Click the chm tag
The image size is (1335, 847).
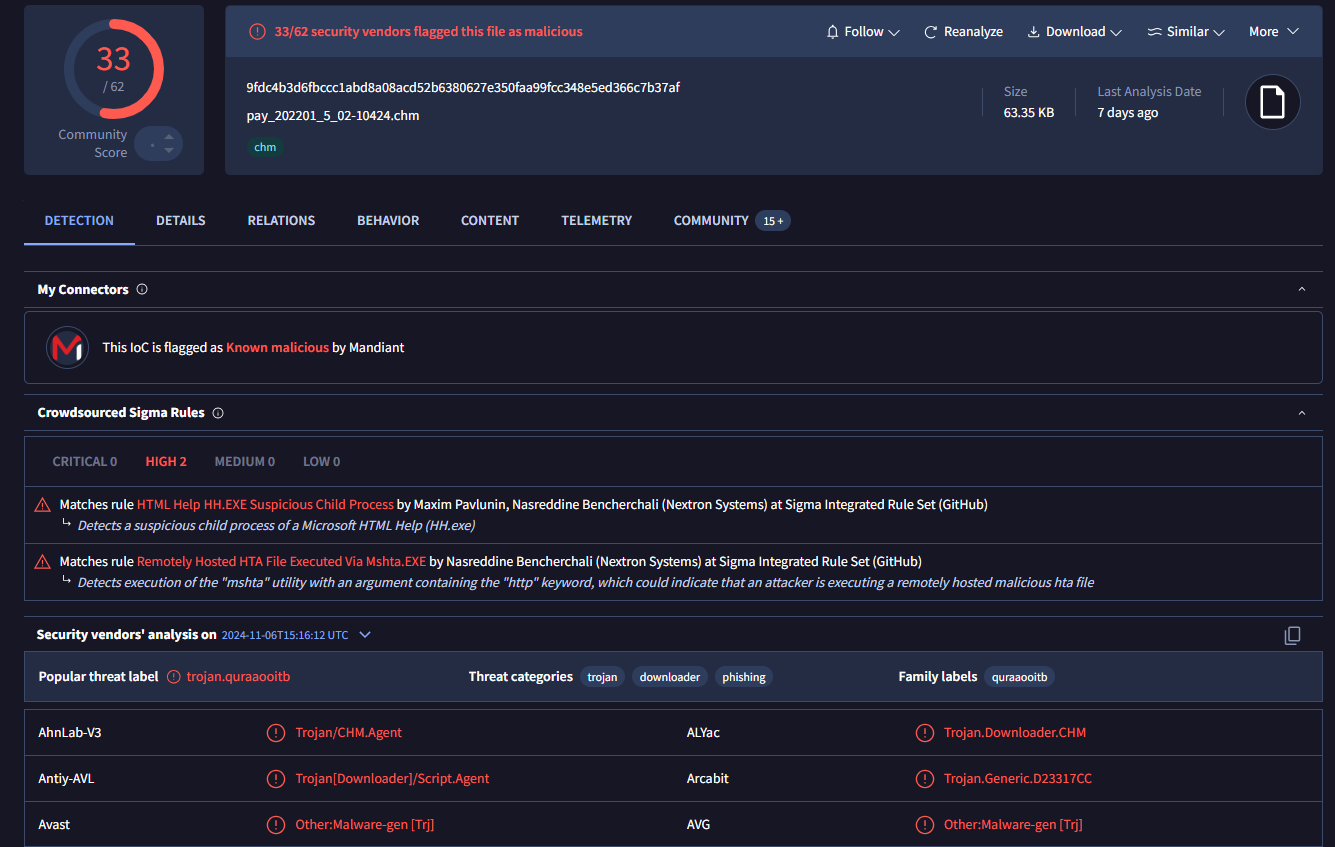(265, 147)
